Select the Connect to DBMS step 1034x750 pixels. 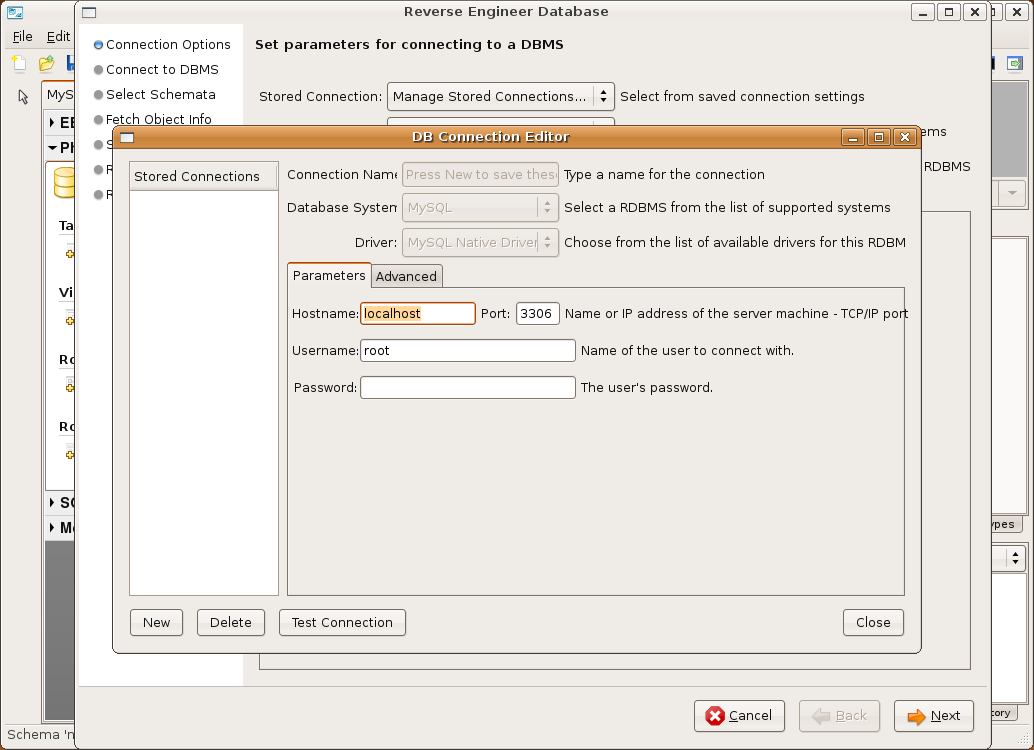point(161,70)
